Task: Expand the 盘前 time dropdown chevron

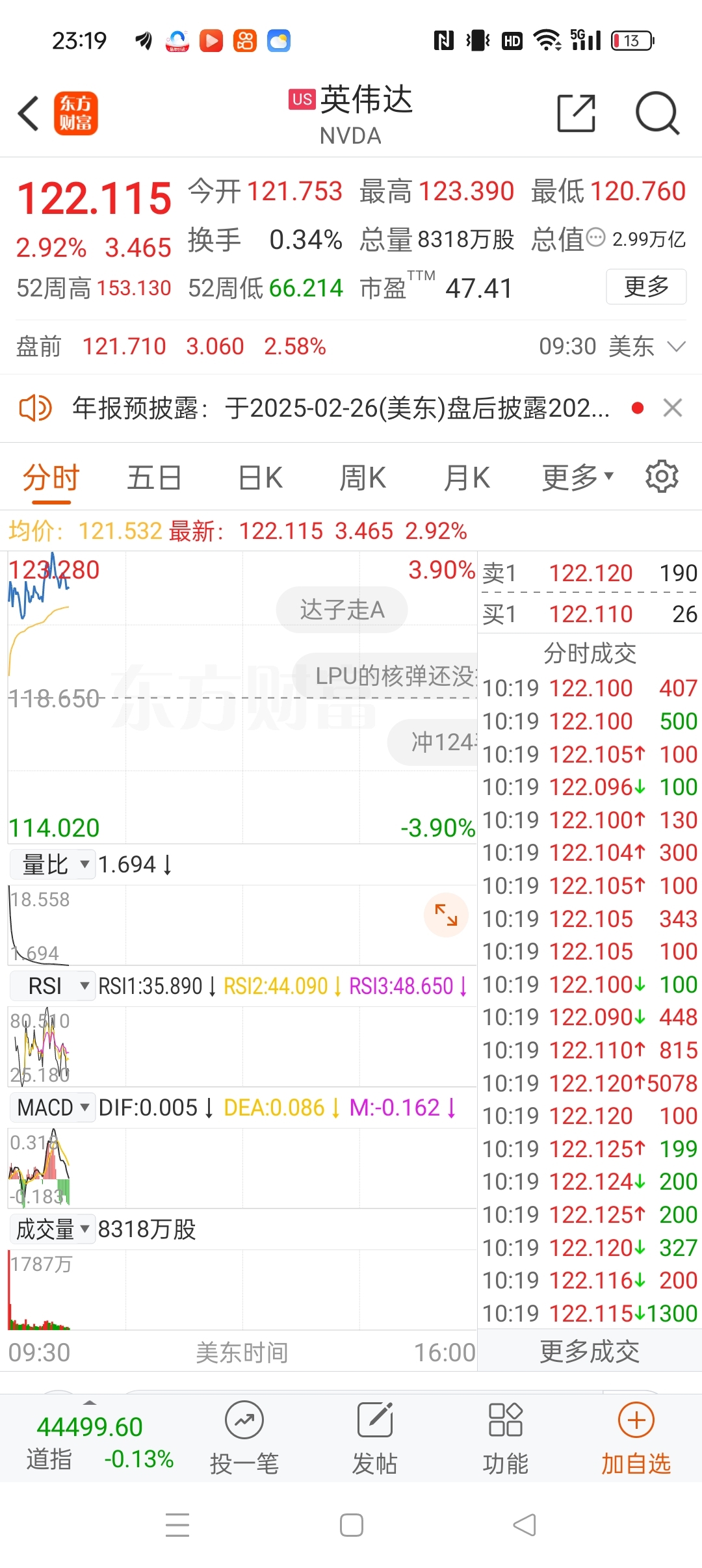Action: point(676,346)
